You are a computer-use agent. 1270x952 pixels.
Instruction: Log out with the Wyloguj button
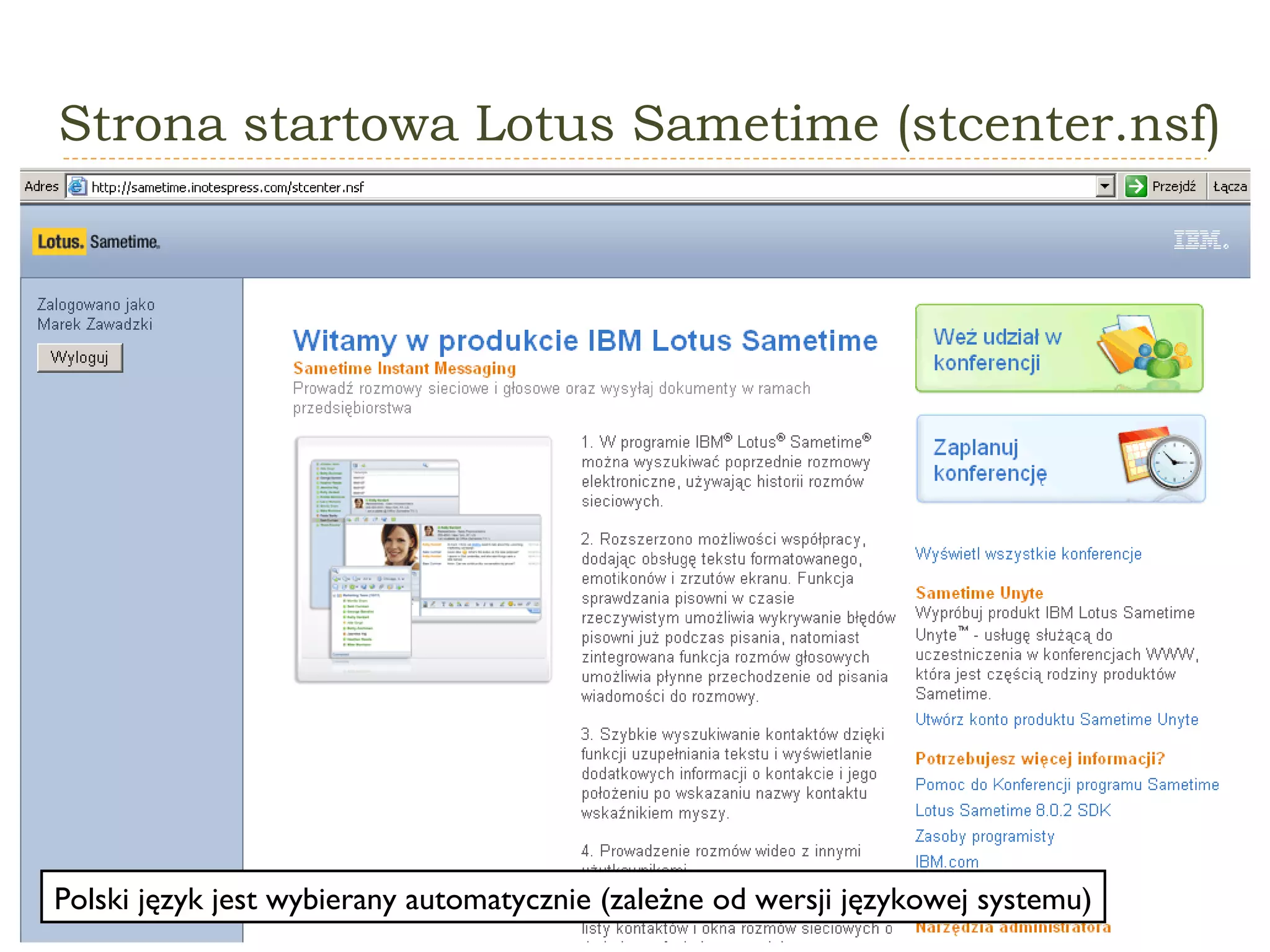tap(80, 358)
